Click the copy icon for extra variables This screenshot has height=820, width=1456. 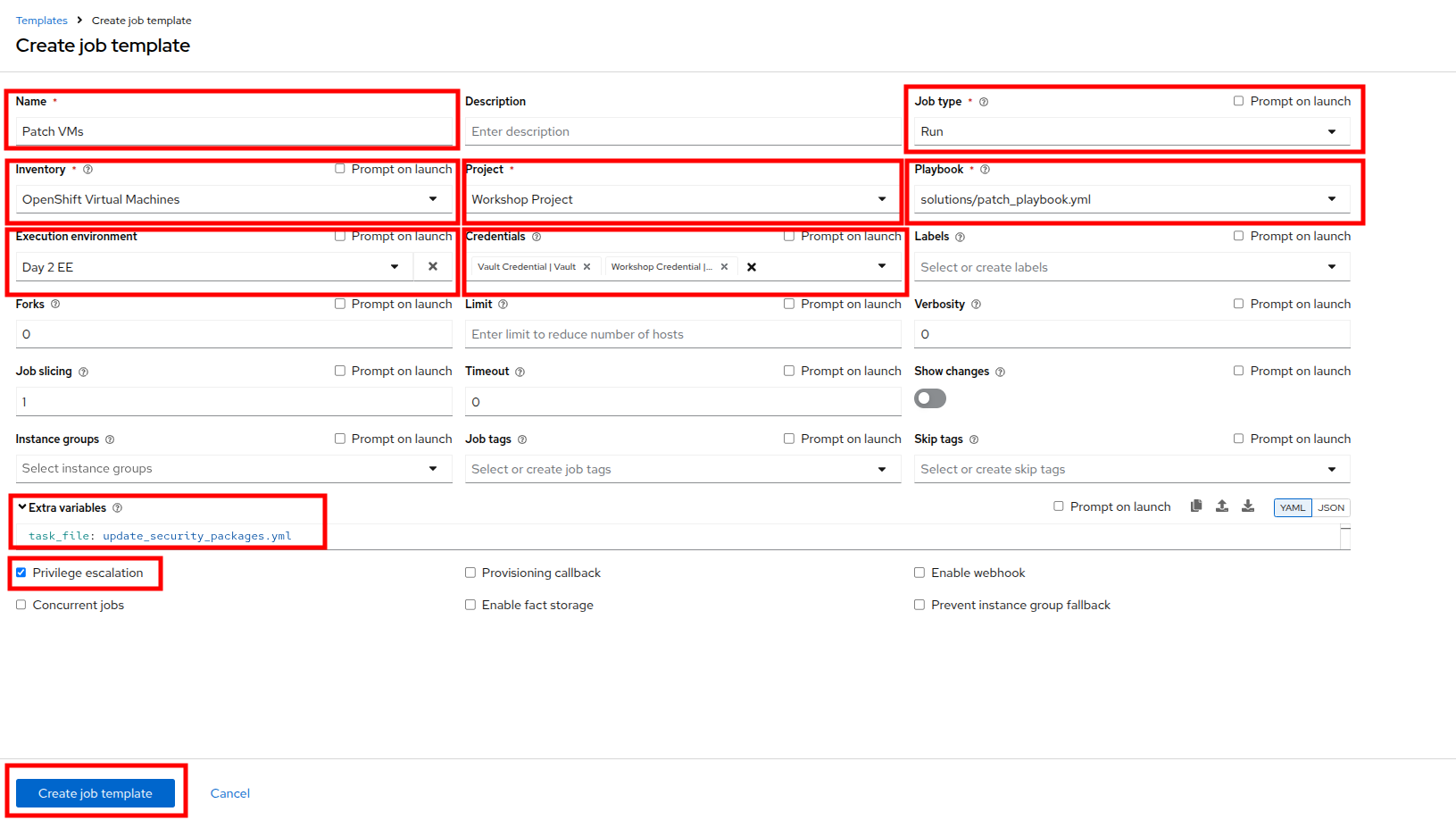tap(1196, 506)
